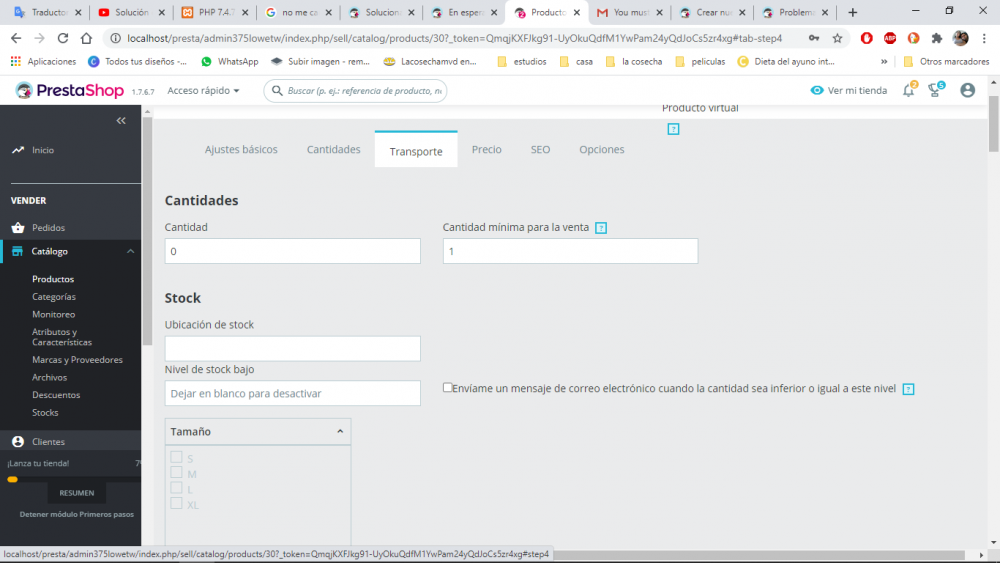Click the Nivel de stock bajo field
1000x563 pixels.
click(x=292, y=393)
